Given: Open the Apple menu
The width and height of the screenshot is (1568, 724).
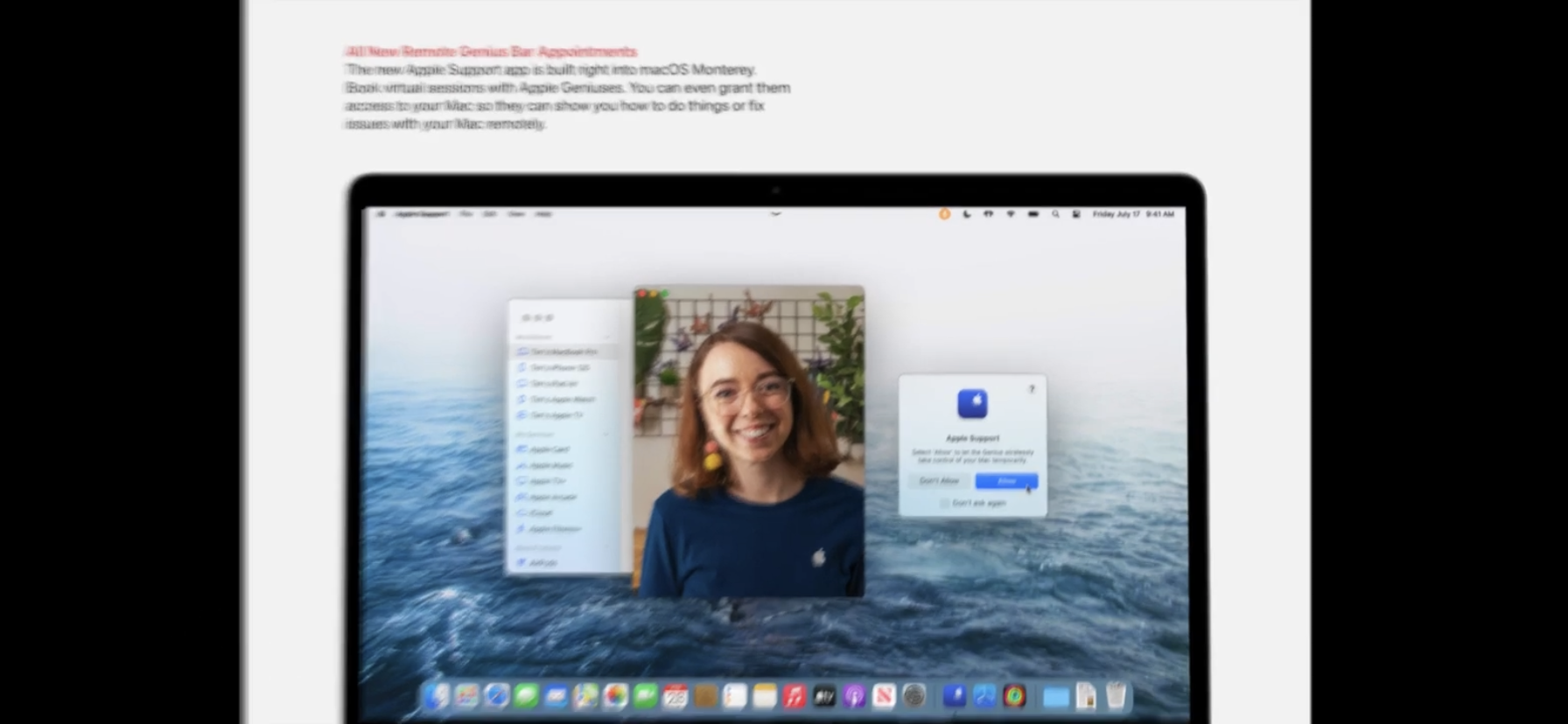Looking at the screenshot, I should click(381, 214).
